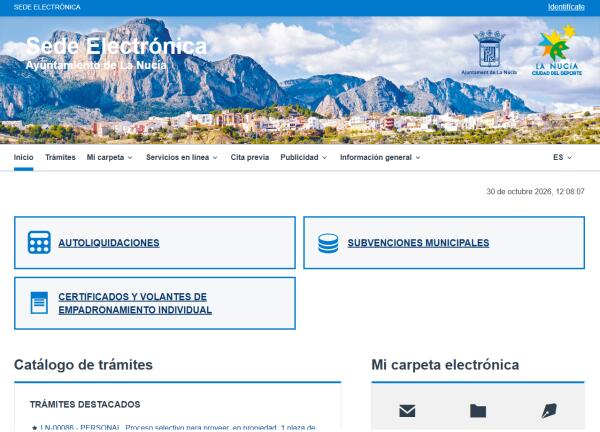Image resolution: width=600 pixels, height=432 pixels.
Task: Click the La Nucía Ciudad del Deporte logo
Action: tap(557, 51)
